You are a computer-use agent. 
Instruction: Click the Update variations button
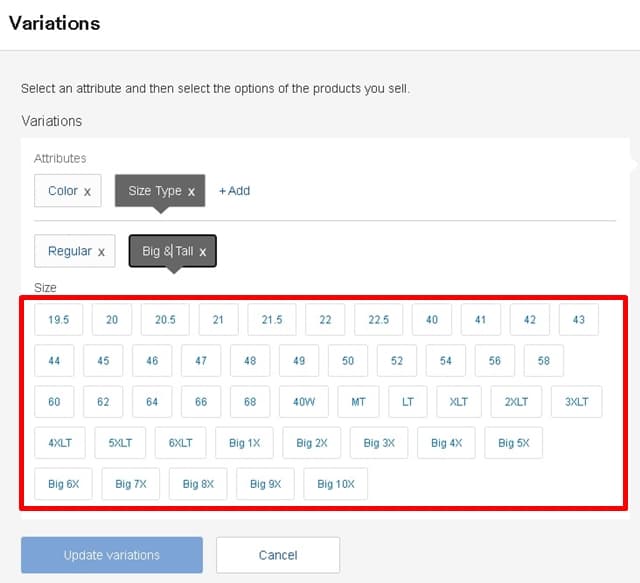pyautogui.click(x=112, y=555)
